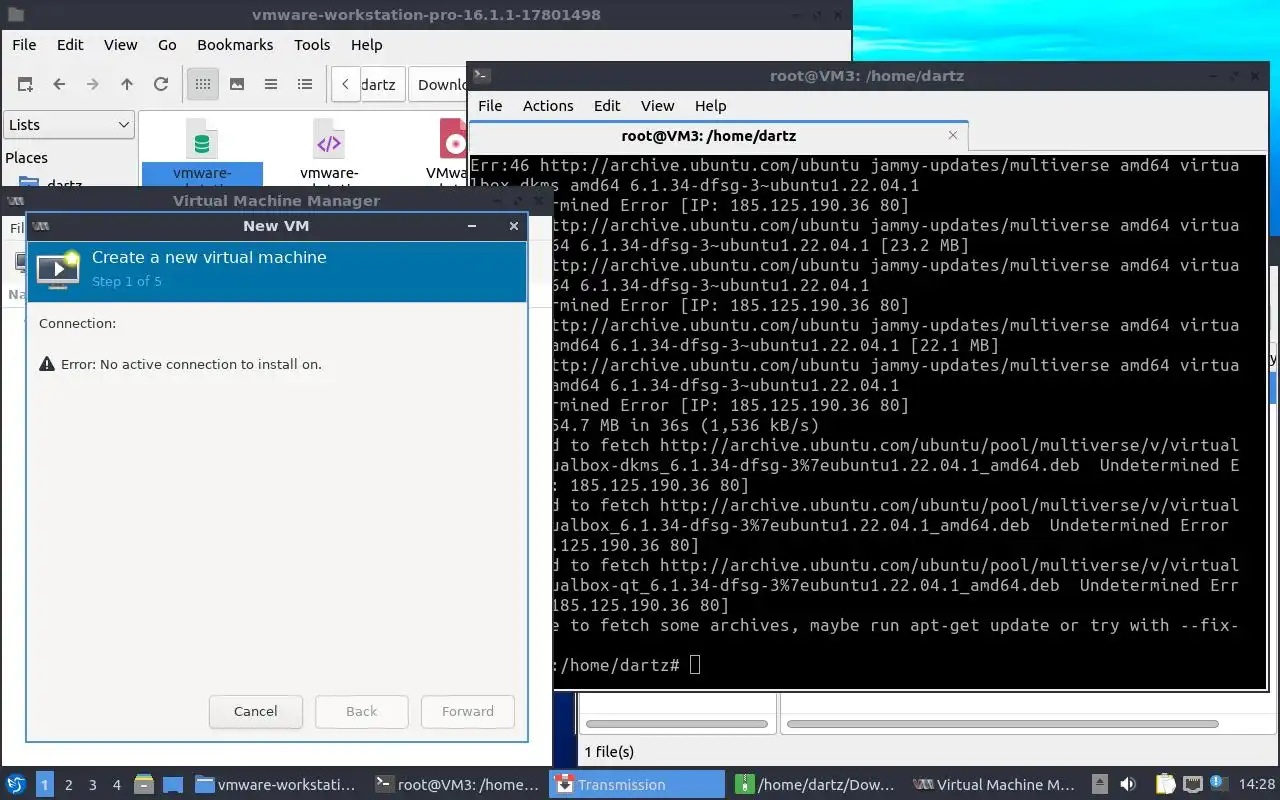The width and height of the screenshot is (1280, 800).
Task: Switch file manager to compact view
Action: pos(271,84)
